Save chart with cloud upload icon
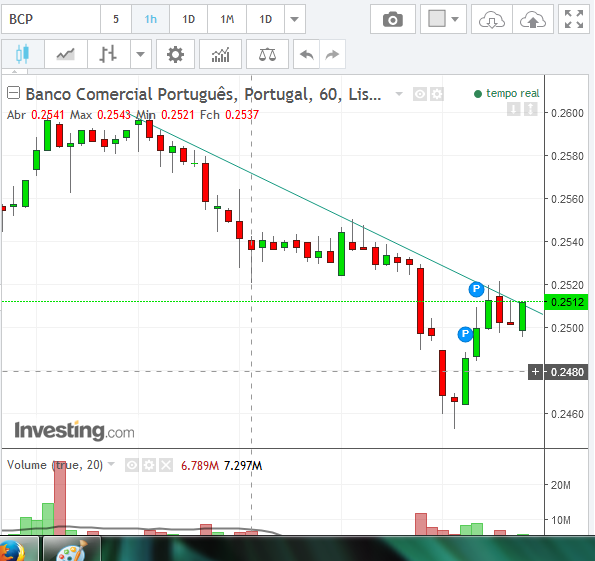Viewport: 595px width, 561px height. coord(533,19)
